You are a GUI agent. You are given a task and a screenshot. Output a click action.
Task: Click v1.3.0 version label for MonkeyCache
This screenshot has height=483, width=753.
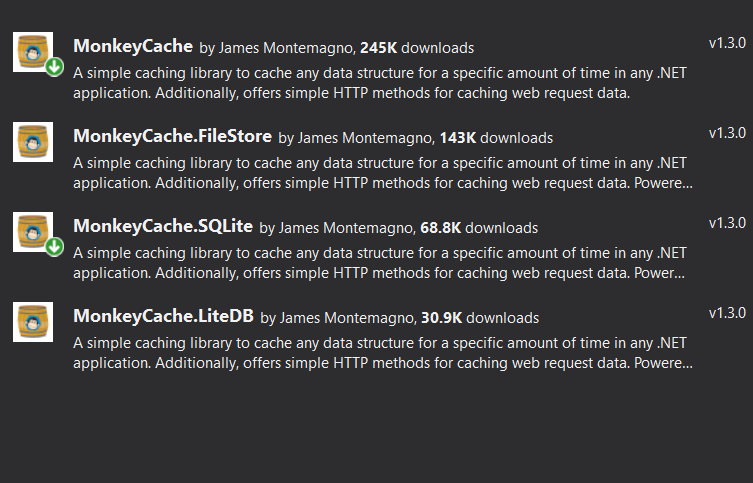727,43
